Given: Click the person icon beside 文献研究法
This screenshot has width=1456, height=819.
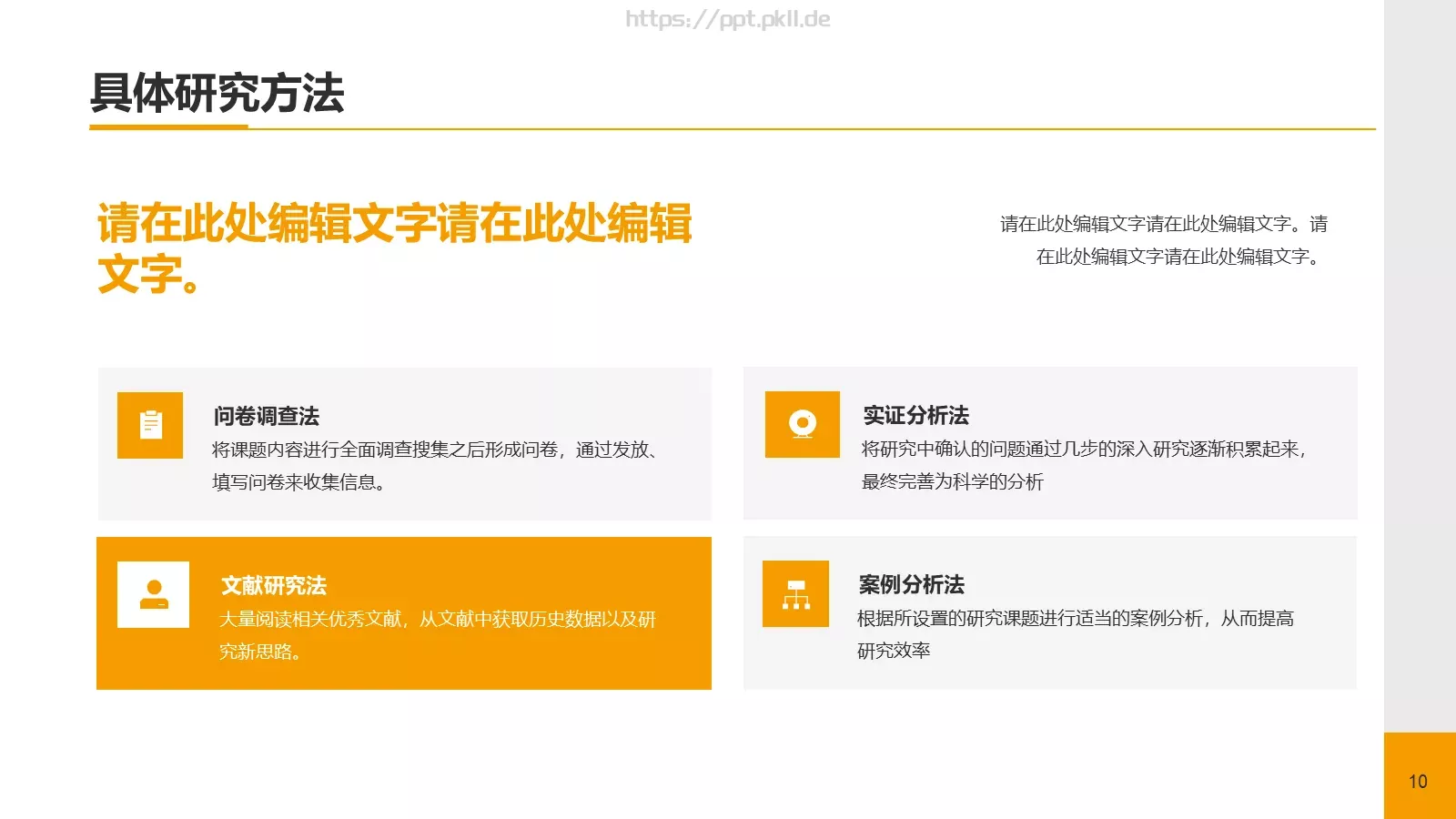Looking at the screenshot, I should (153, 594).
